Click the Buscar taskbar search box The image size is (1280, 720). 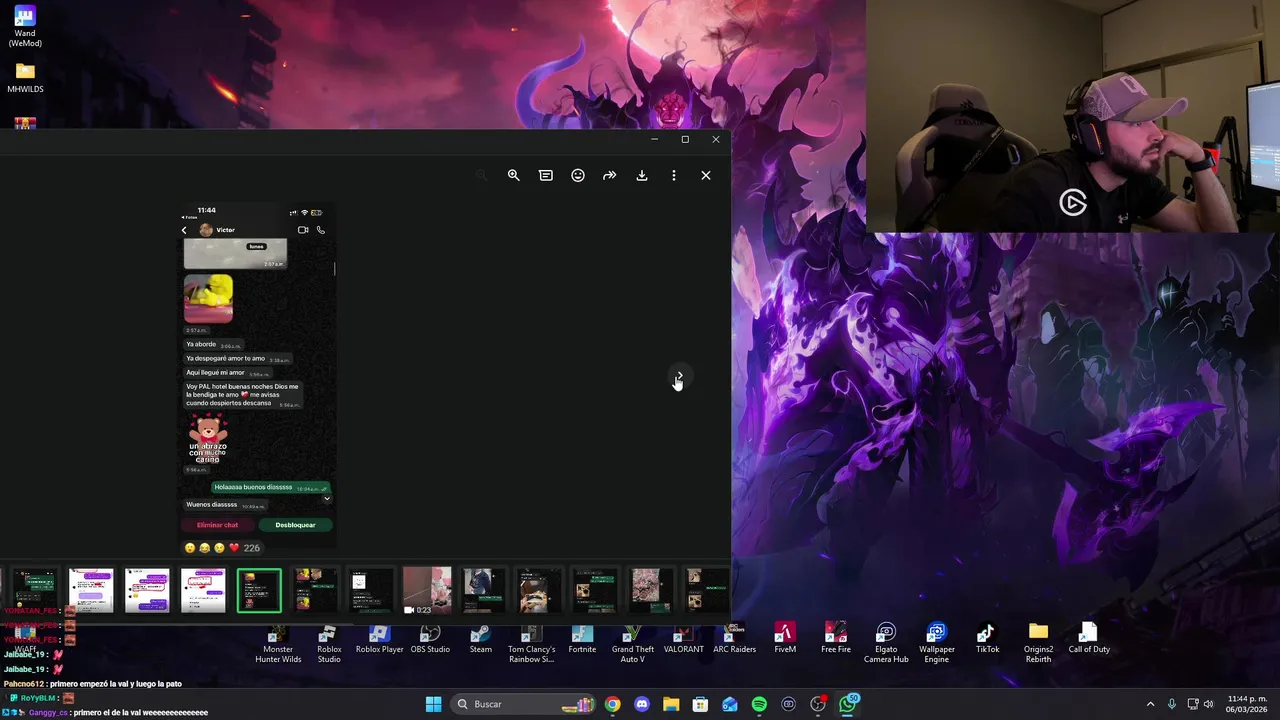coord(525,704)
